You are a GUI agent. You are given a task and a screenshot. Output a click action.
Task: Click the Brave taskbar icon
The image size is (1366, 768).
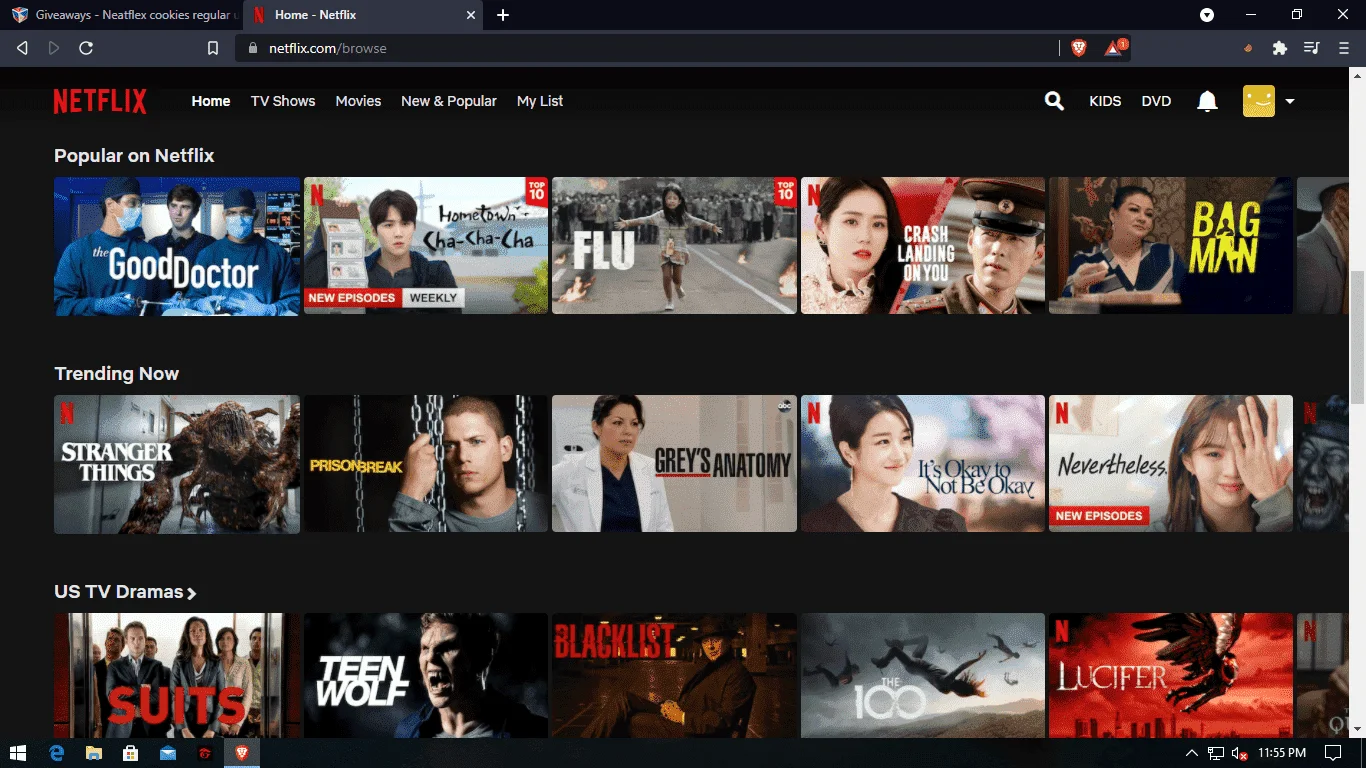click(x=241, y=753)
